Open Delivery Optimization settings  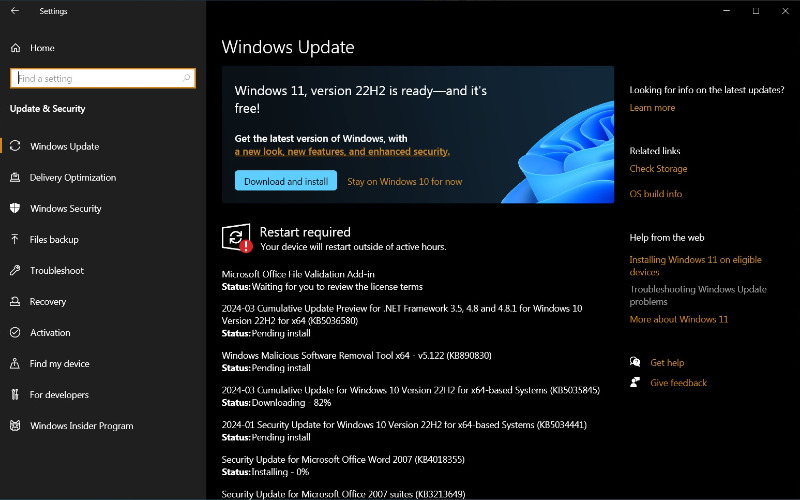[73, 178]
